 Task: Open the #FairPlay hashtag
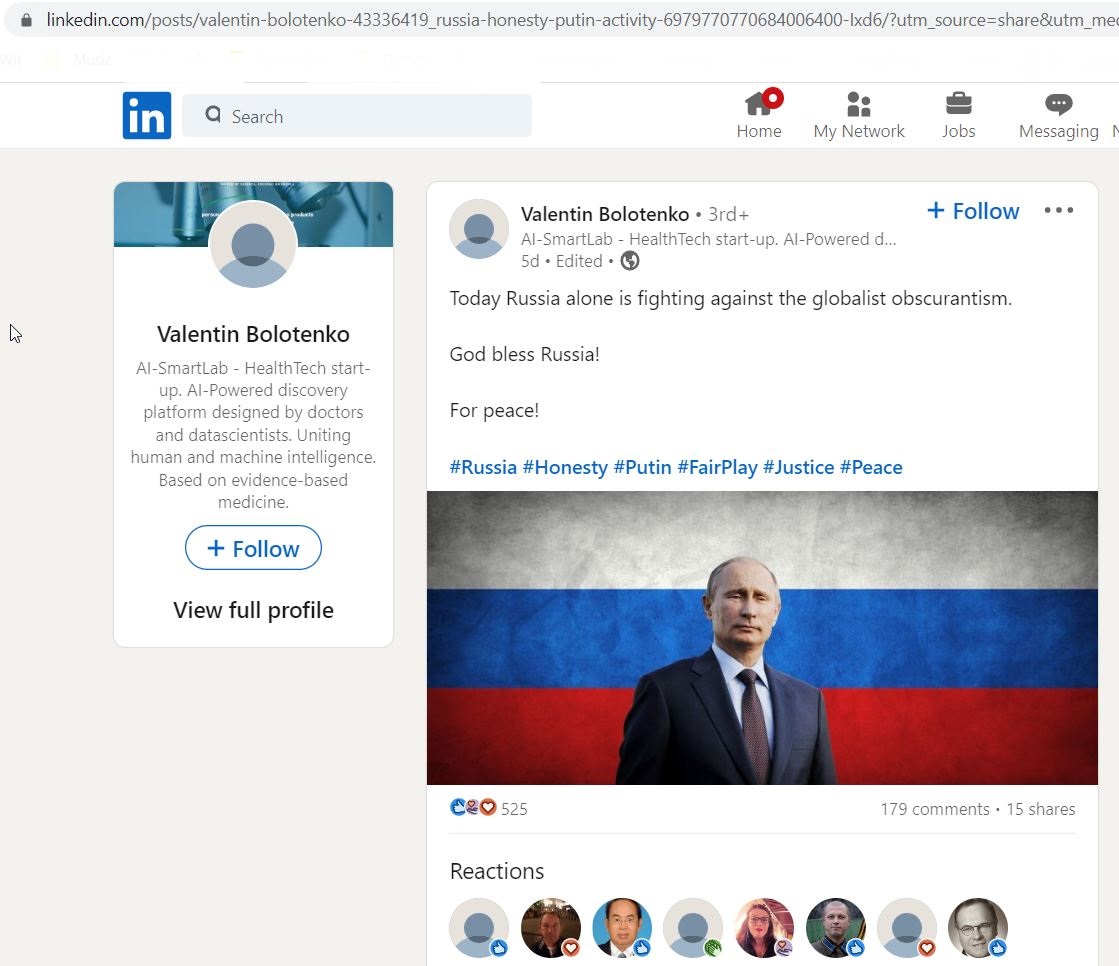click(717, 467)
